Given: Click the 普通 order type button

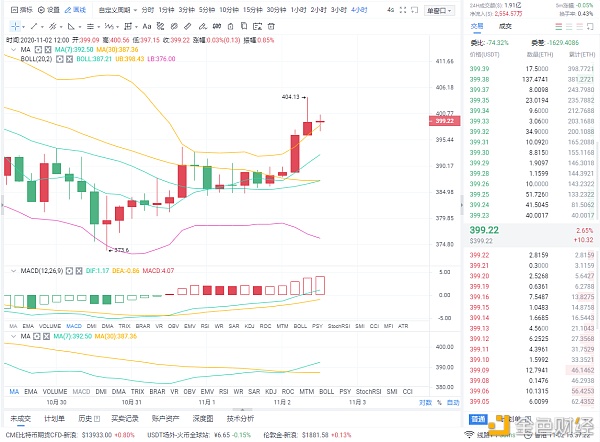Looking at the screenshot, I should 479,418.
